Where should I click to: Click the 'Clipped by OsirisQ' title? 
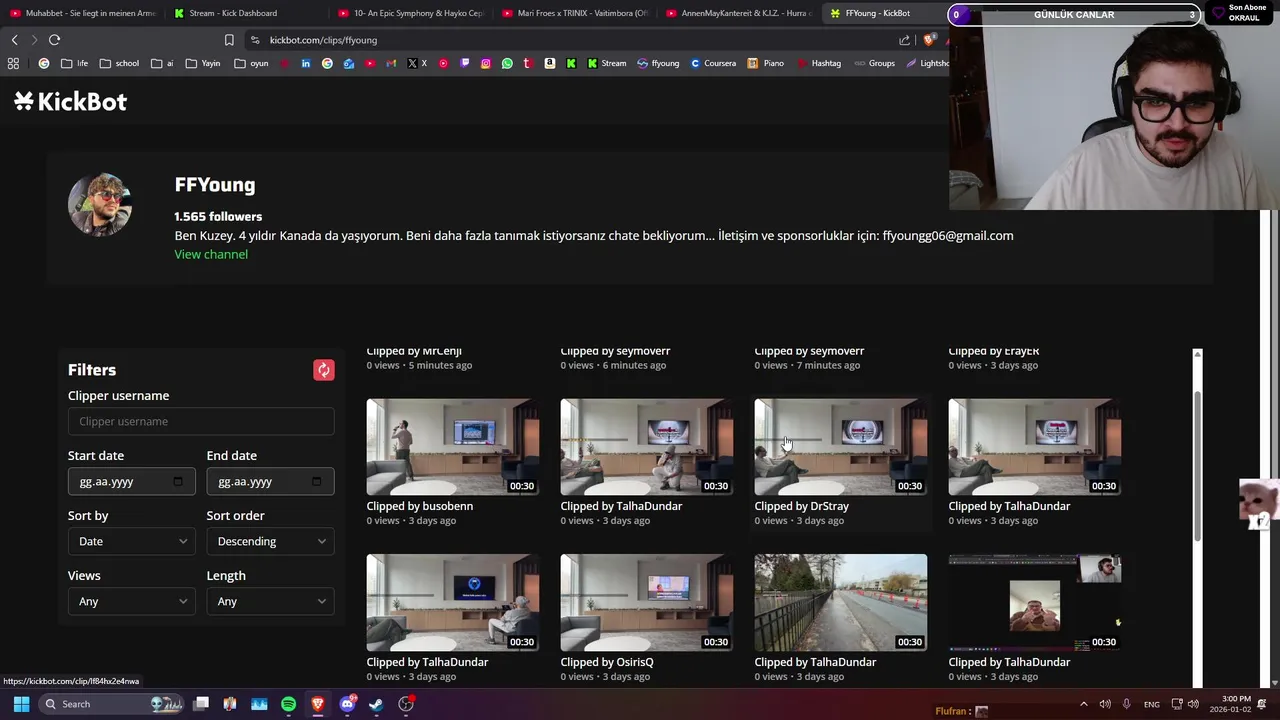tap(607, 662)
